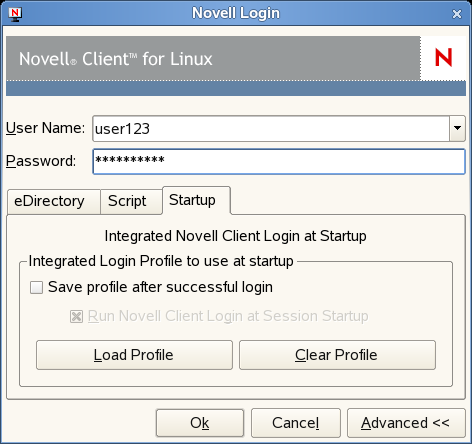
Task: Click the User Name input field
Action: point(271,129)
